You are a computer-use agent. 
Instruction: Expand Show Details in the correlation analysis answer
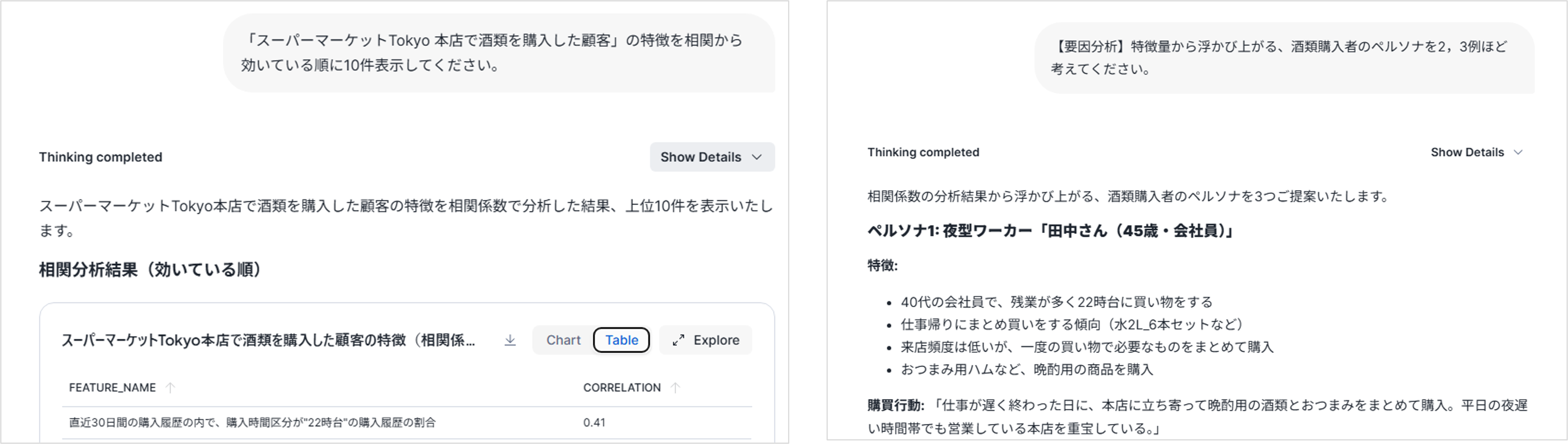(711, 157)
